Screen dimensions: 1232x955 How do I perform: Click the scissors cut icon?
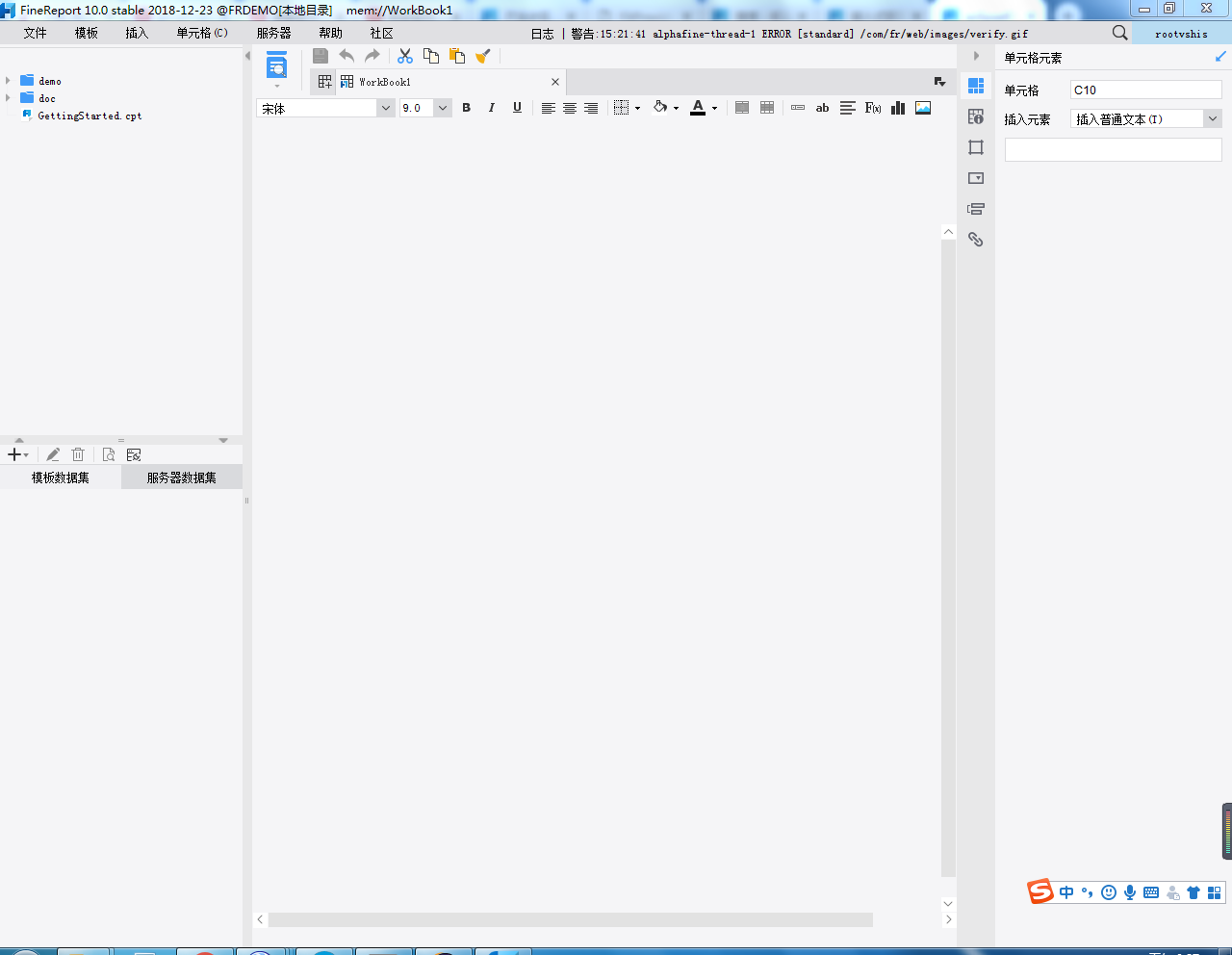tap(405, 56)
